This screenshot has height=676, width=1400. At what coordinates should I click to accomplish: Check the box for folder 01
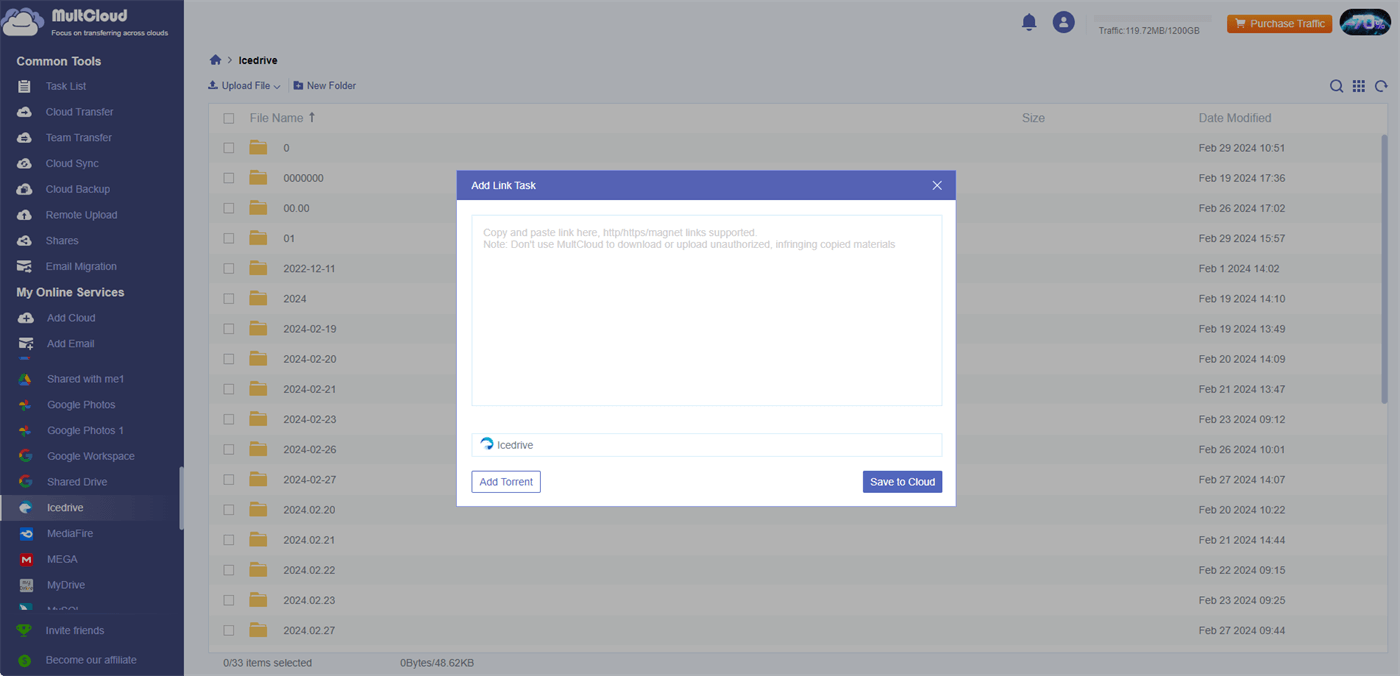coord(229,238)
